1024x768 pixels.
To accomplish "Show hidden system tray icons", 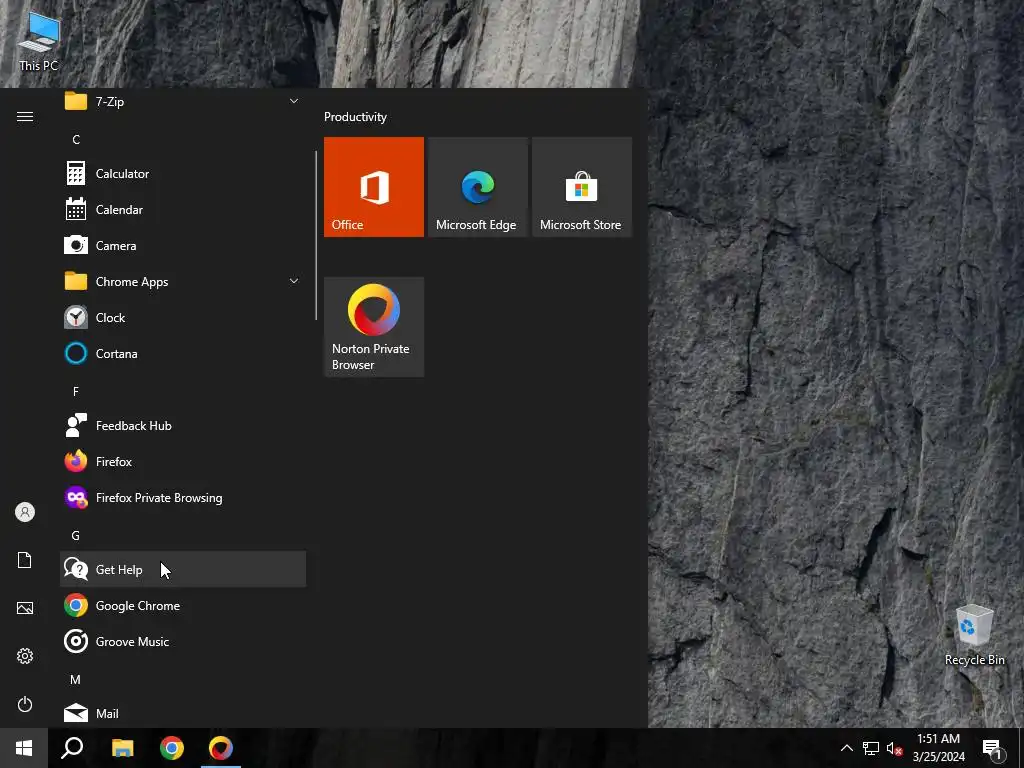I will 846,748.
